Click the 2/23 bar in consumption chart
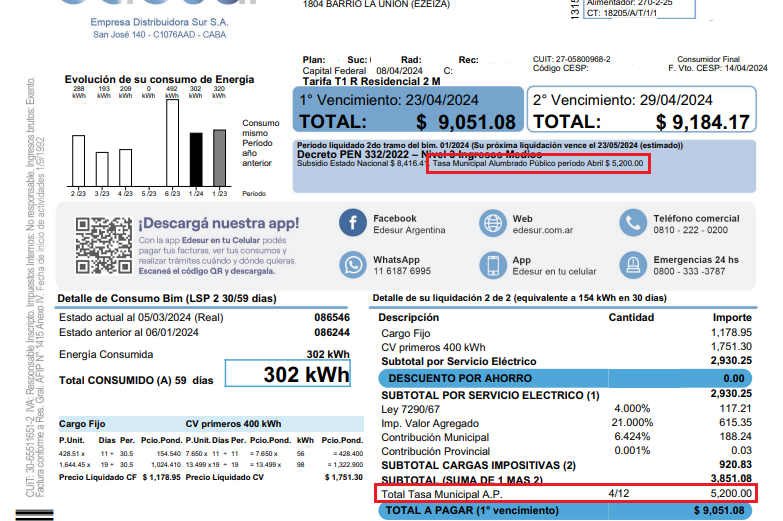This screenshot has height=521, width=783. (x=78, y=161)
